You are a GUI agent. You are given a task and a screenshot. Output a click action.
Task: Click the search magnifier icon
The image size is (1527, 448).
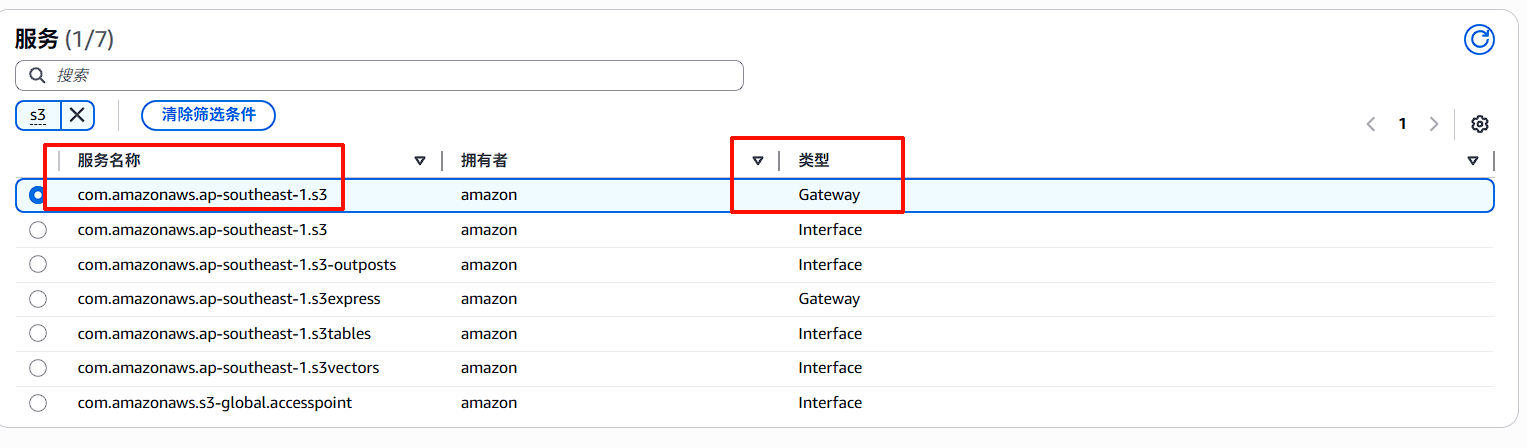click(37, 75)
